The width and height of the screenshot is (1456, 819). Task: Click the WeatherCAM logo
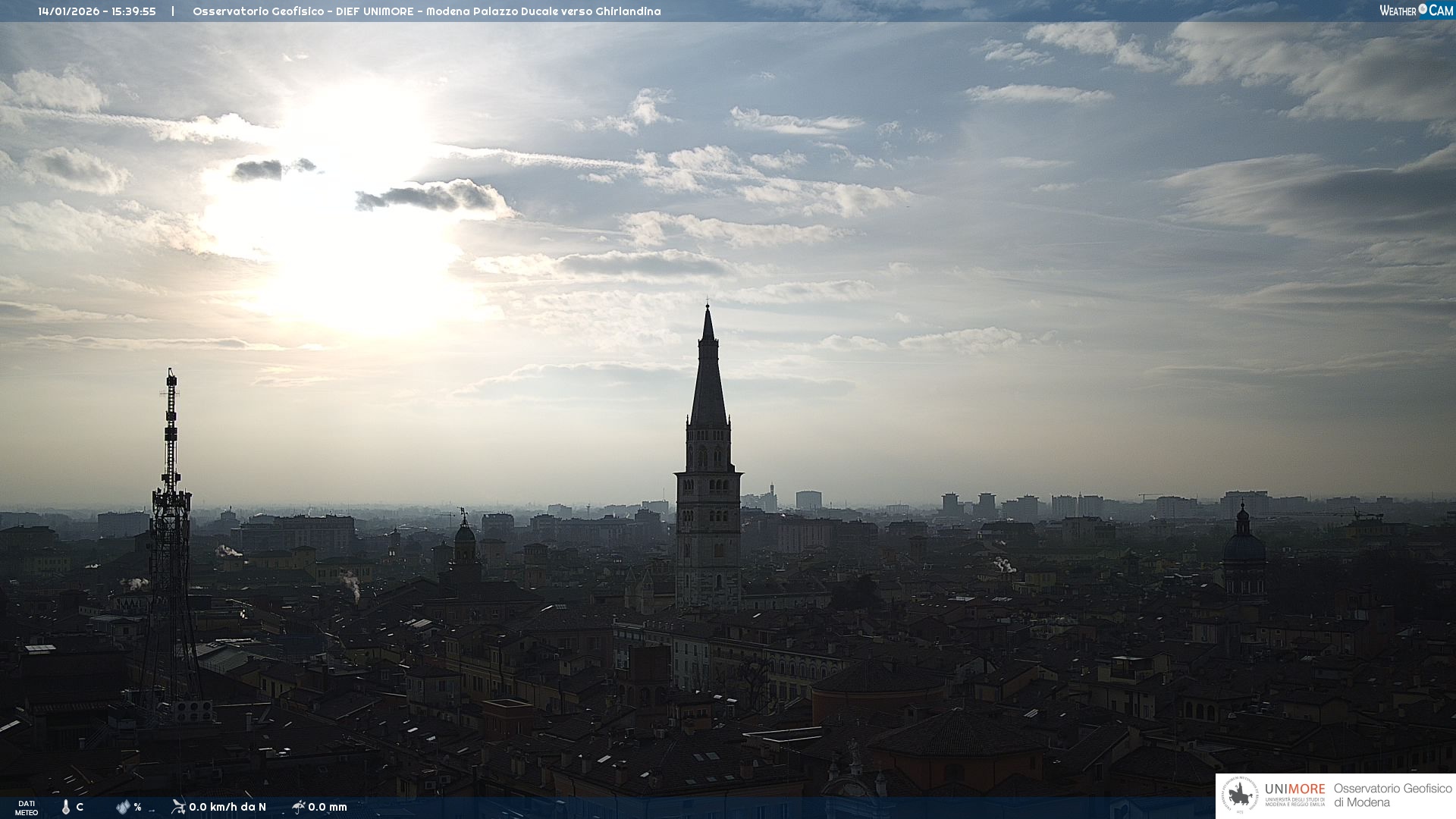(1415, 11)
